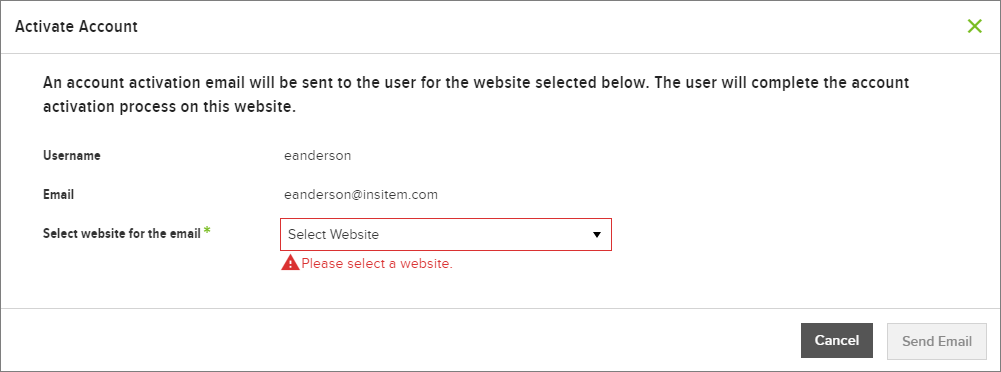Click the 'Please select a website.' error message

[x=377, y=264]
